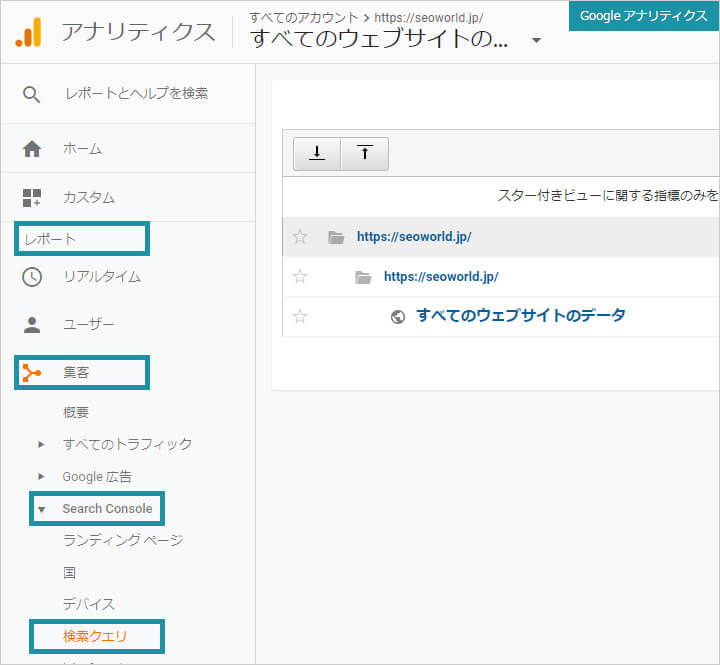Expand all rows with the up-arrow button
This screenshot has height=665, width=720.
[365, 153]
